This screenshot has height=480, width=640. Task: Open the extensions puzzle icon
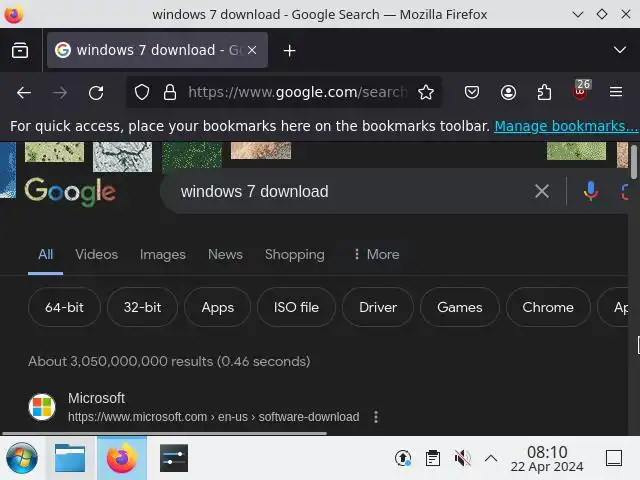[x=544, y=92]
